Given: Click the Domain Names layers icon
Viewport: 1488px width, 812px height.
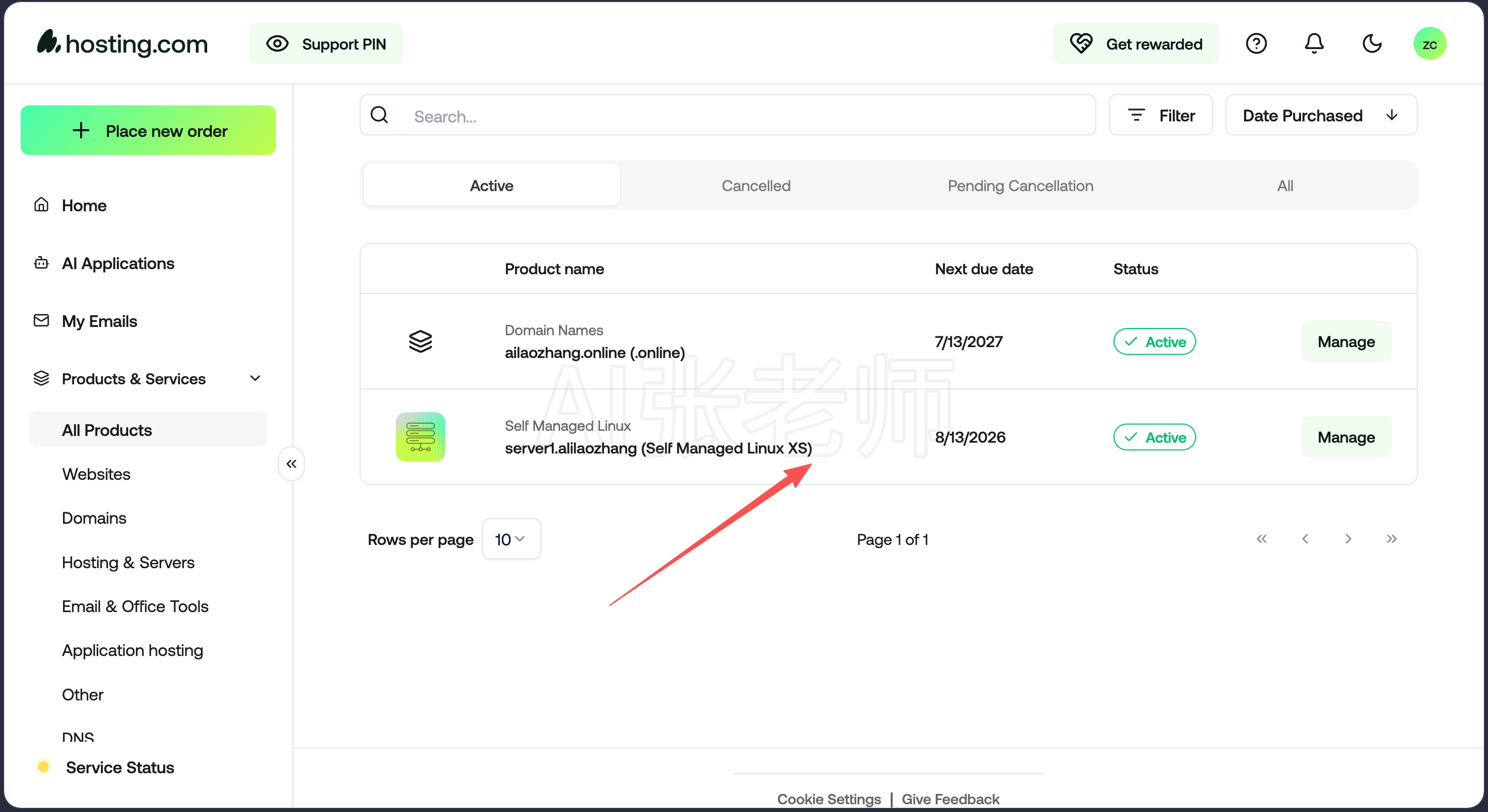Looking at the screenshot, I should click(x=421, y=341).
